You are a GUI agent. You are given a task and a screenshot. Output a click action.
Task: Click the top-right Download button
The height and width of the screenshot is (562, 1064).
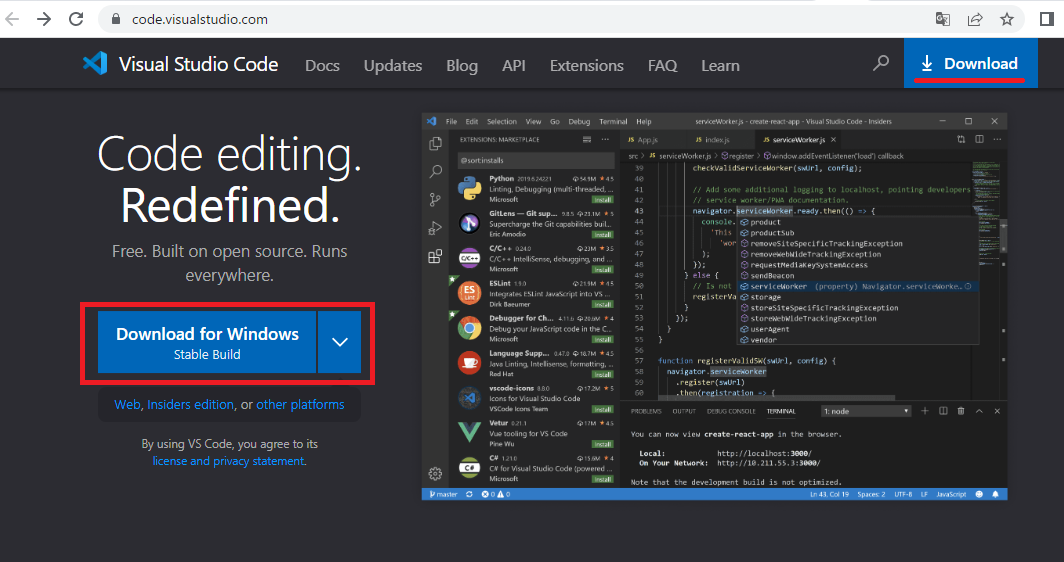point(970,63)
